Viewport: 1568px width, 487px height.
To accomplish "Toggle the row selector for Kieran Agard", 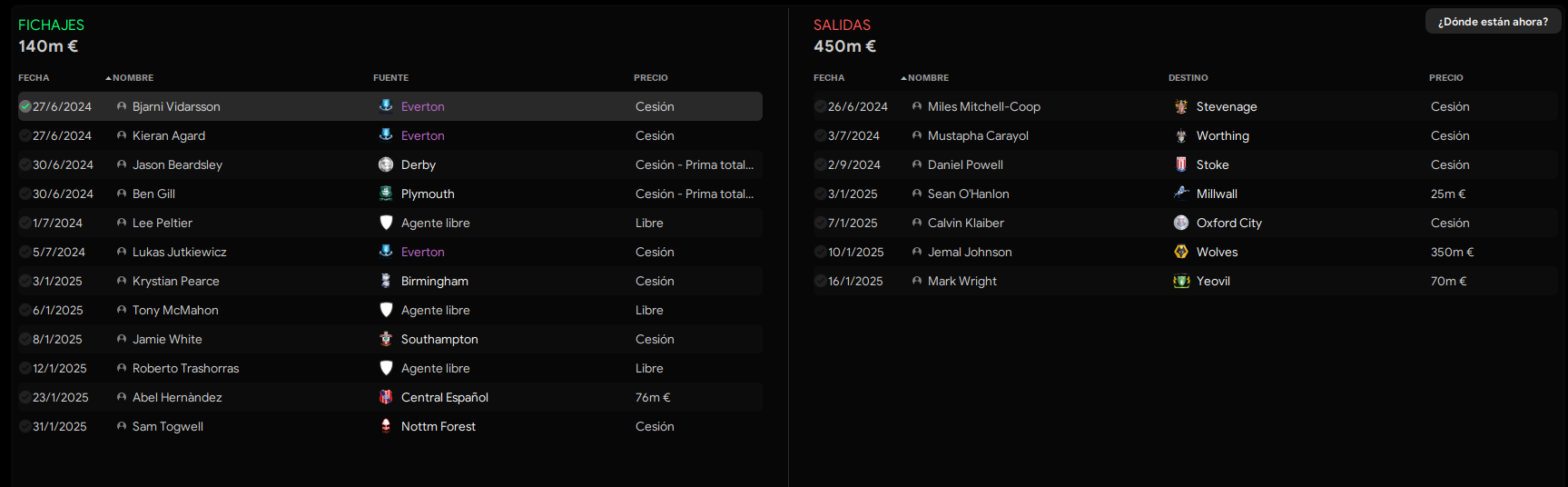I will pyautogui.click(x=25, y=135).
